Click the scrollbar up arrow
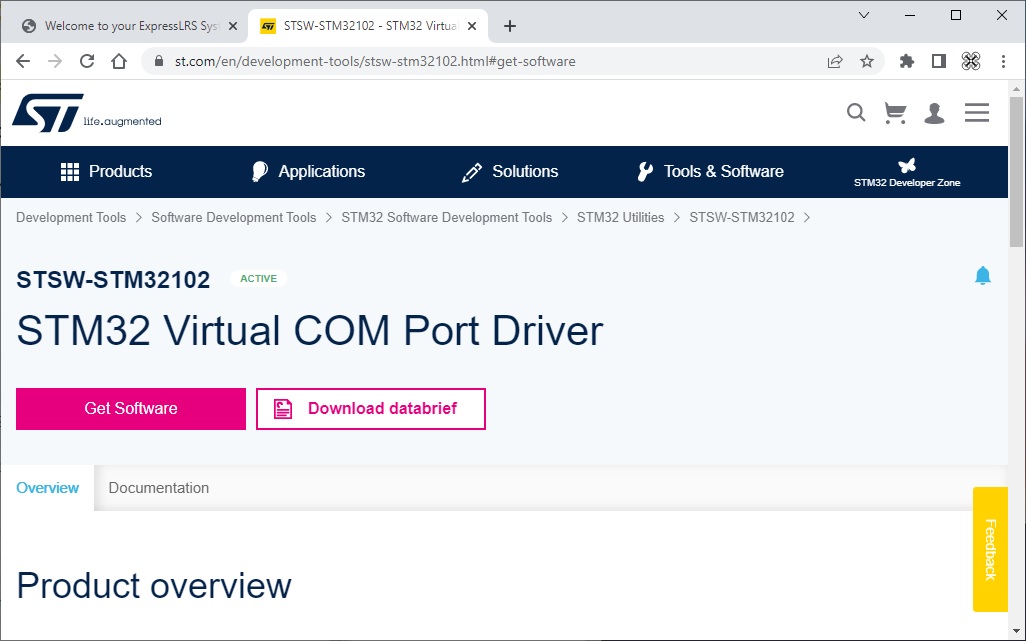This screenshot has width=1026, height=641. [1016, 89]
